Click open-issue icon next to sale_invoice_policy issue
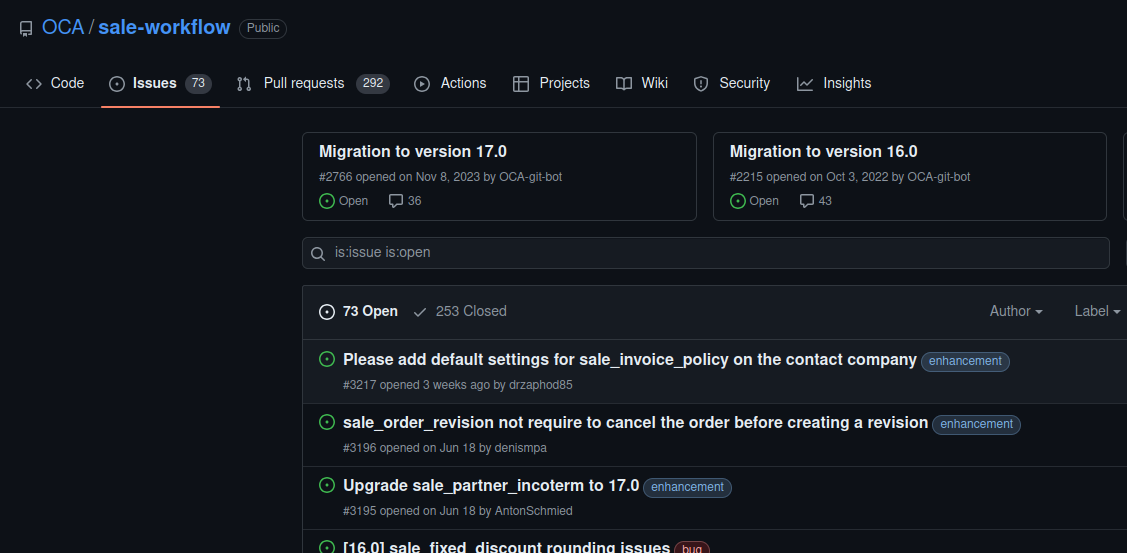The image size is (1127, 553). pyautogui.click(x=326, y=359)
